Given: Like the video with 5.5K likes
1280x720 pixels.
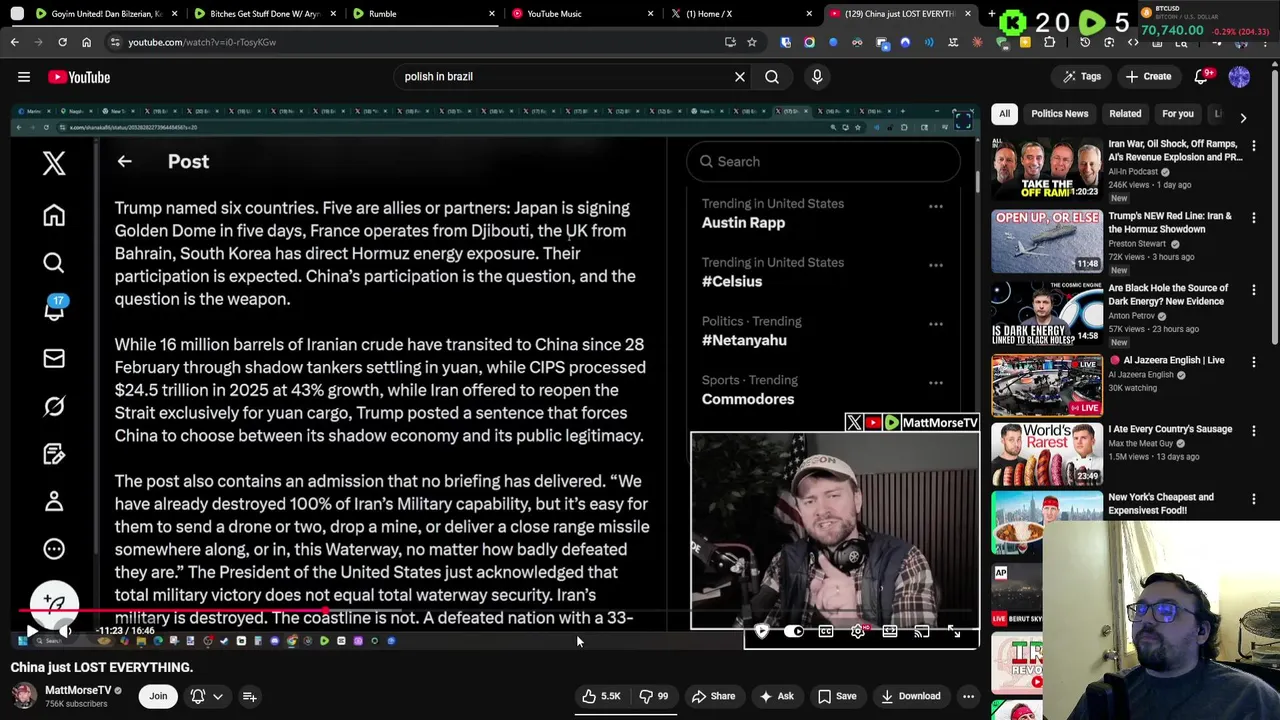Looking at the screenshot, I should 602,696.
